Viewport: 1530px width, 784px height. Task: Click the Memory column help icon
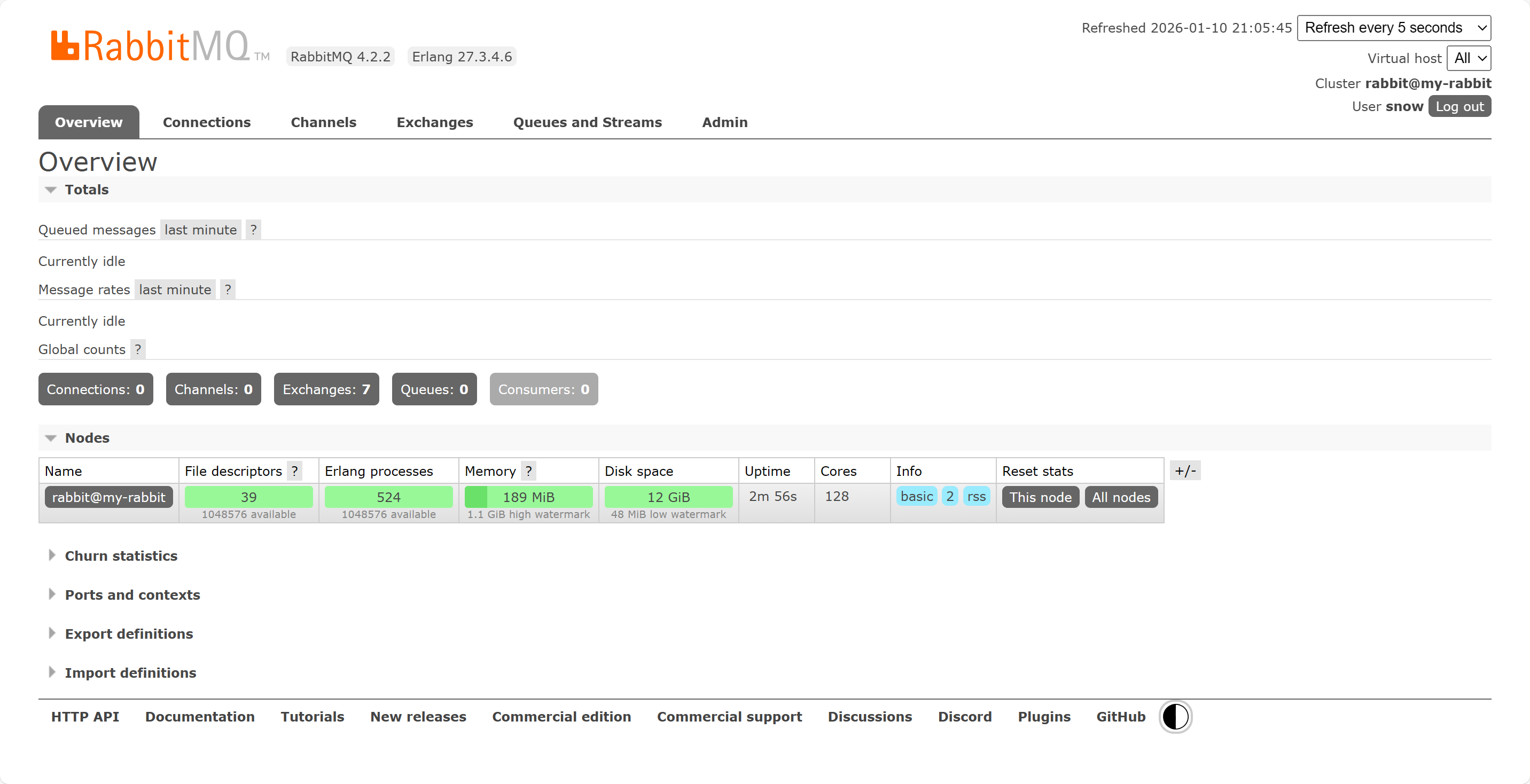pos(529,471)
